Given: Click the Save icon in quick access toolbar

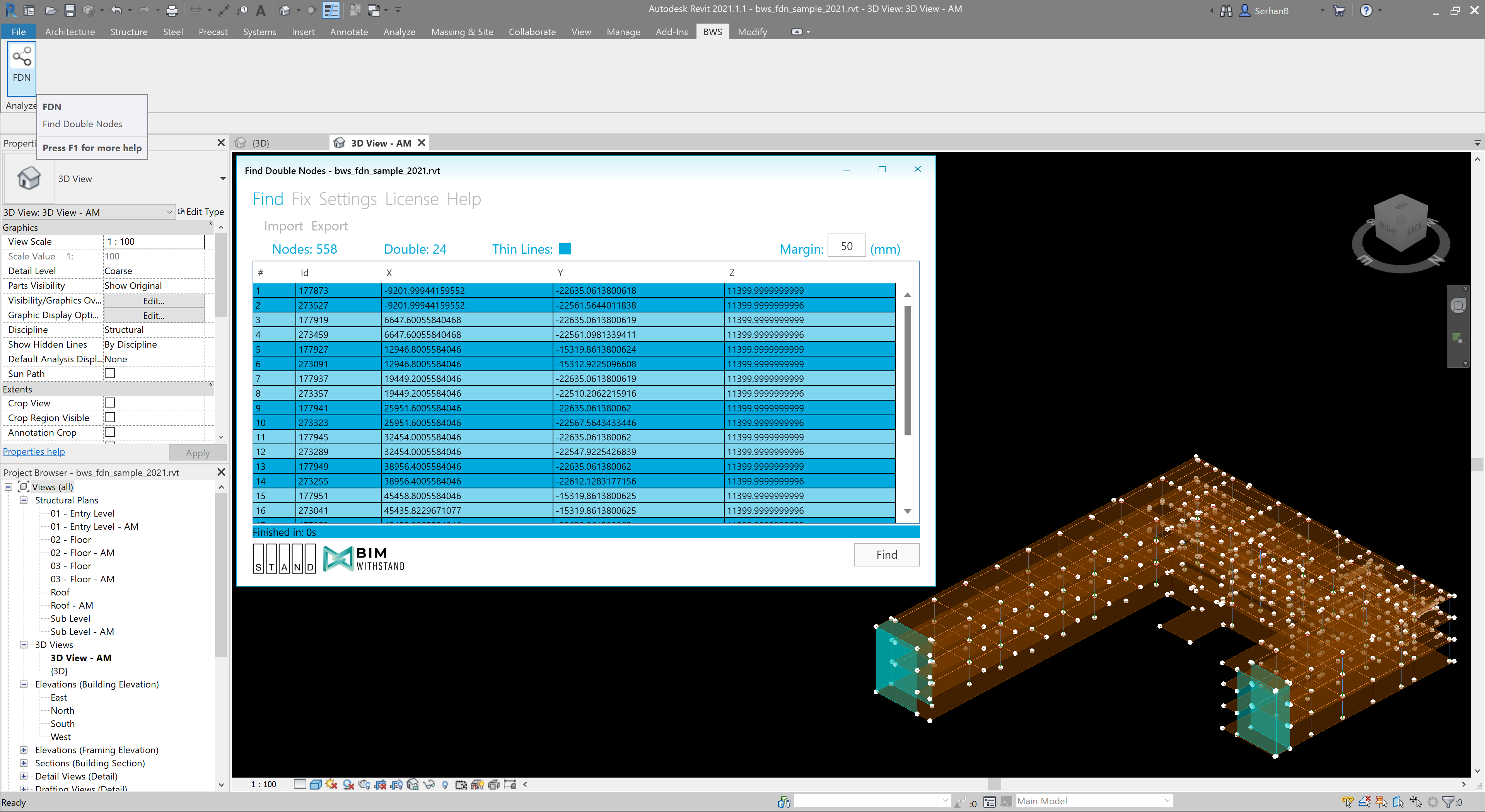Looking at the screenshot, I should (70, 10).
